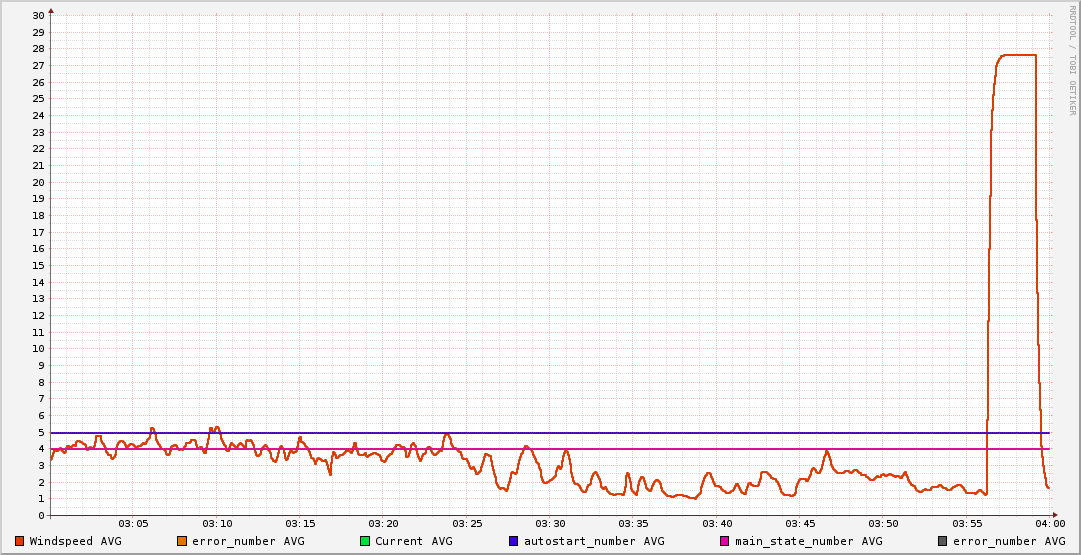
Task: Click the 0 value on the y-axis
Action: click(x=41, y=516)
